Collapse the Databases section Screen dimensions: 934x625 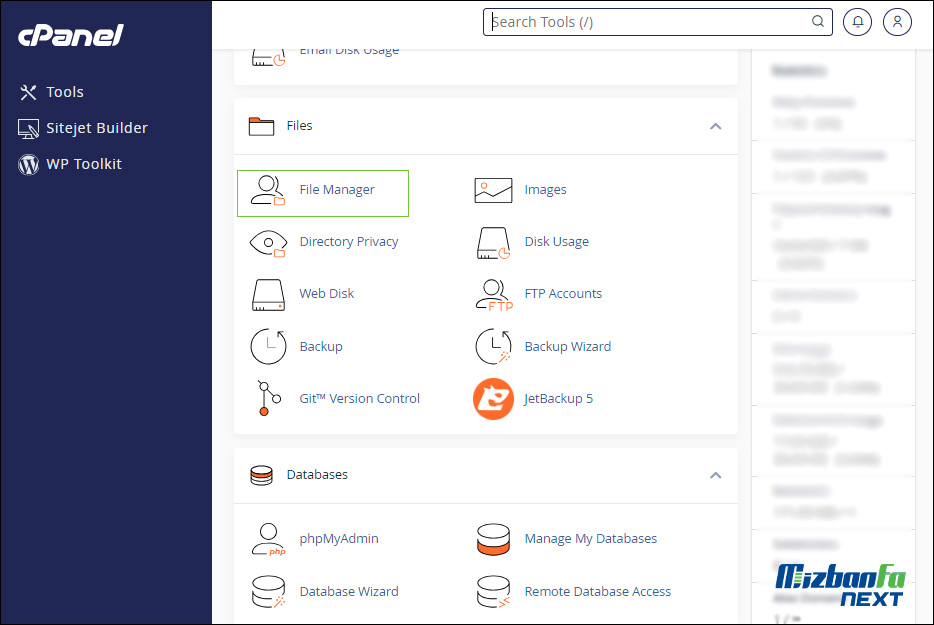[715, 475]
